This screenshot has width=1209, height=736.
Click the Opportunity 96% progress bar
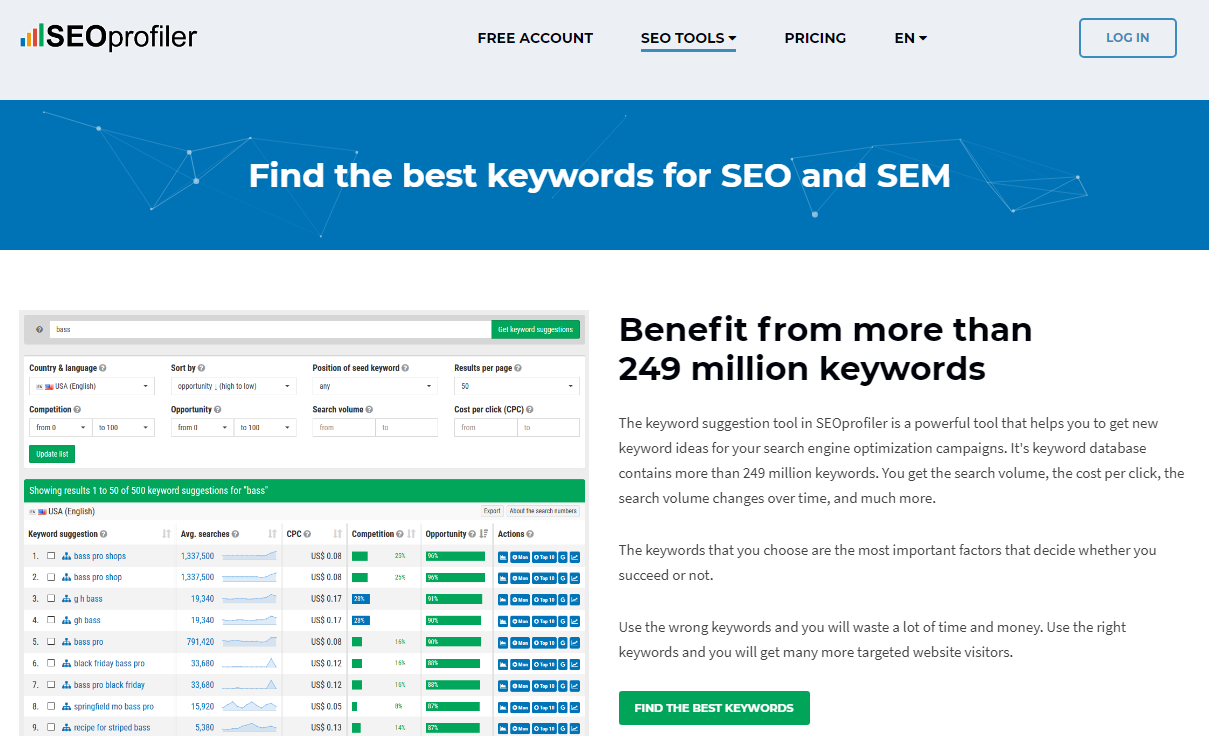453,555
